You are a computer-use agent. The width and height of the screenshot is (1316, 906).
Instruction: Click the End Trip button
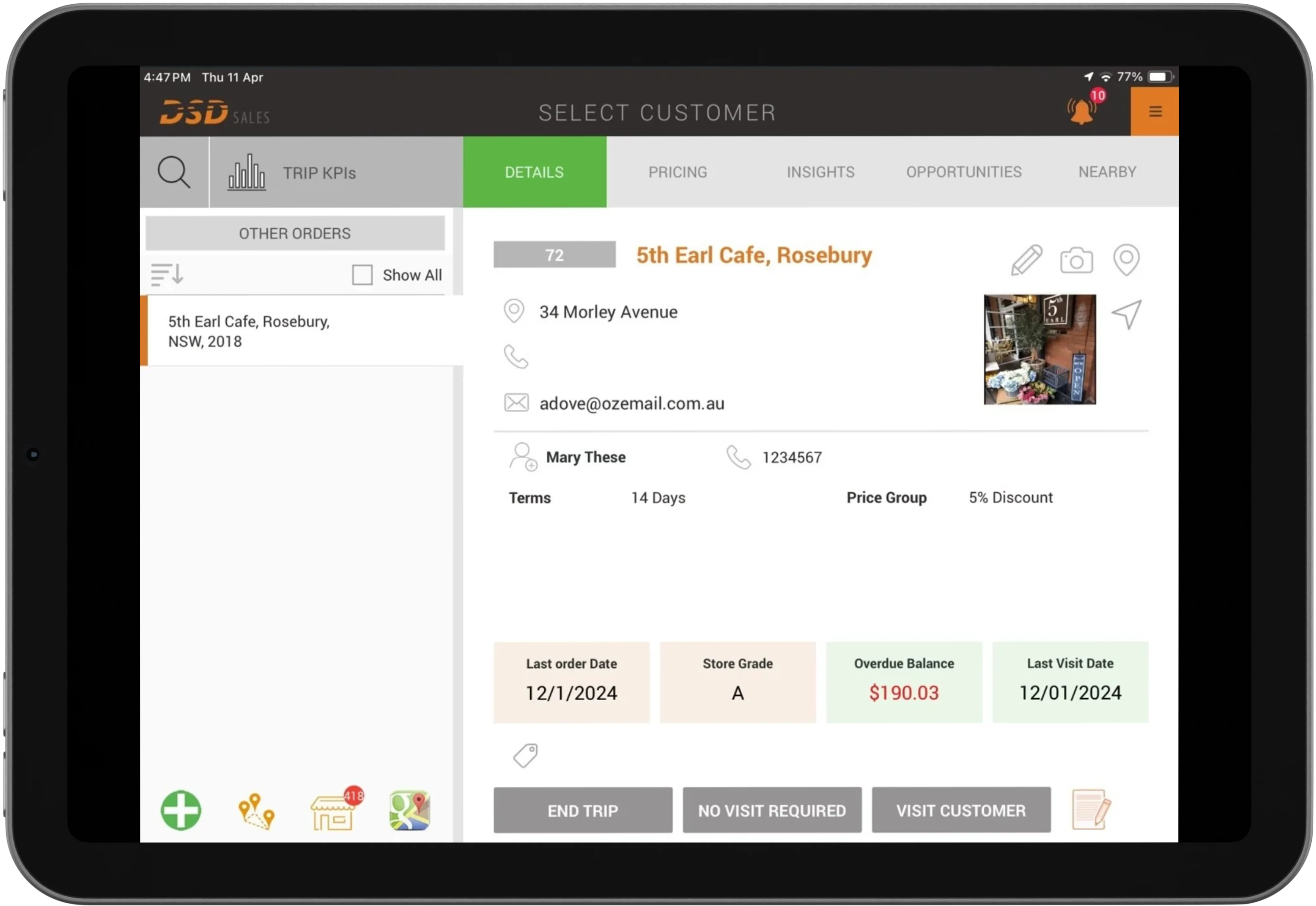pyautogui.click(x=583, y=810)
